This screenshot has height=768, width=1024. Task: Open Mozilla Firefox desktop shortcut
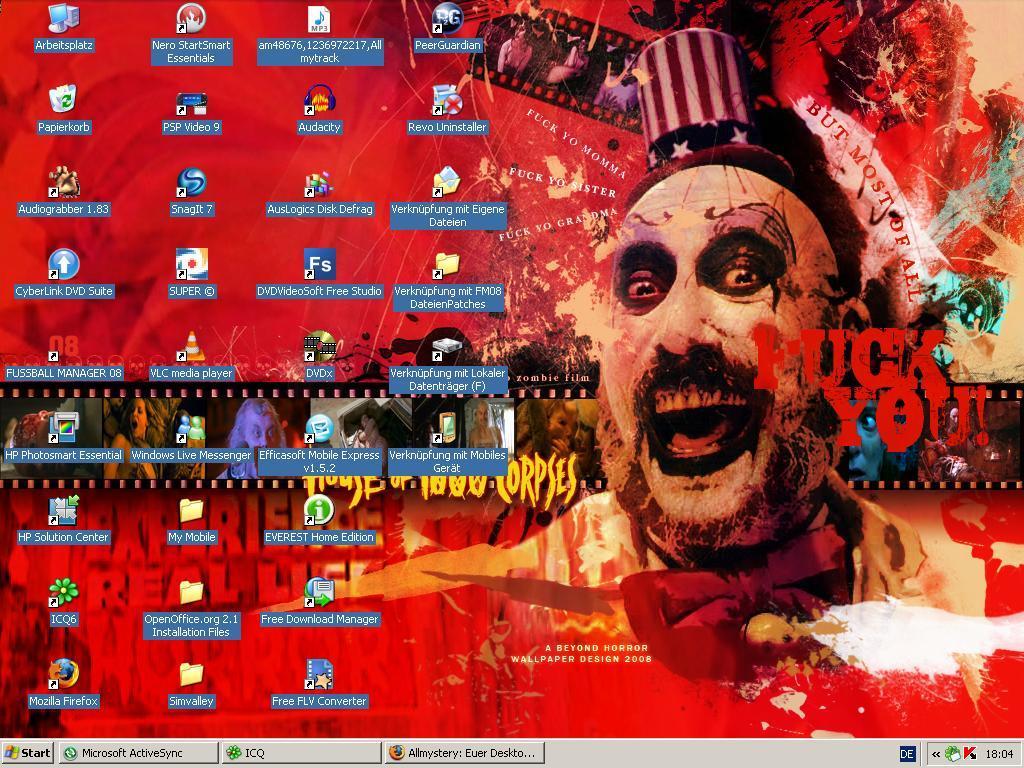pos(64,675)
